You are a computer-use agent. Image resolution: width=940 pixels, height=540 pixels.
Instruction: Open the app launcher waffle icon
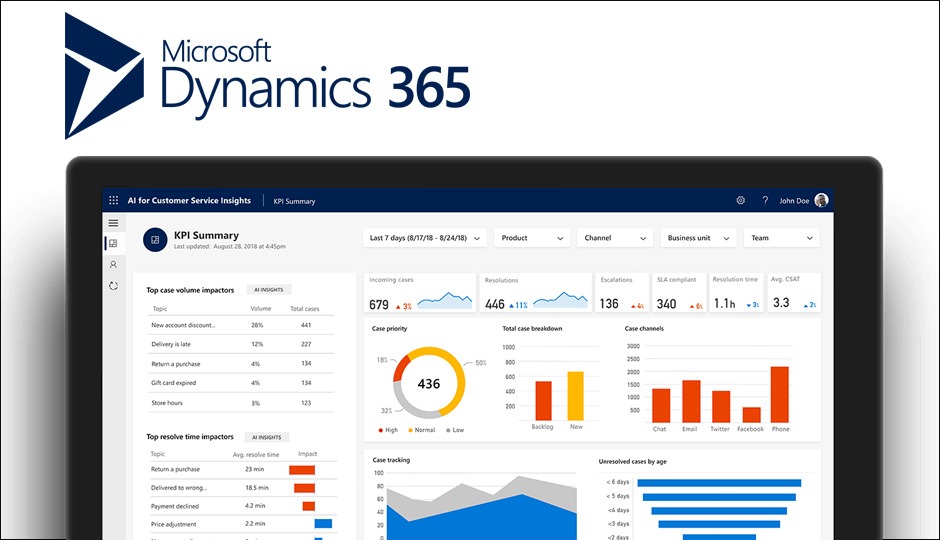[x=113, y=200]
